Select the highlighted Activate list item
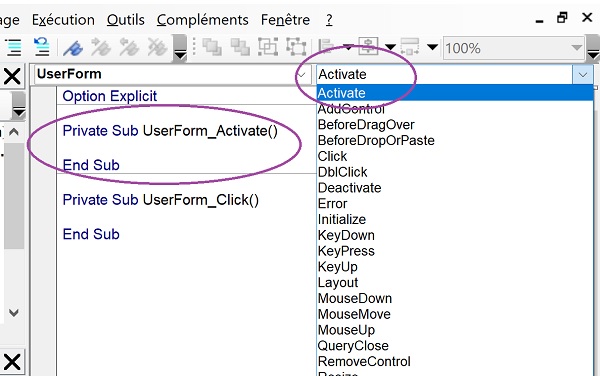600x376 pixels. pos(455,93)
